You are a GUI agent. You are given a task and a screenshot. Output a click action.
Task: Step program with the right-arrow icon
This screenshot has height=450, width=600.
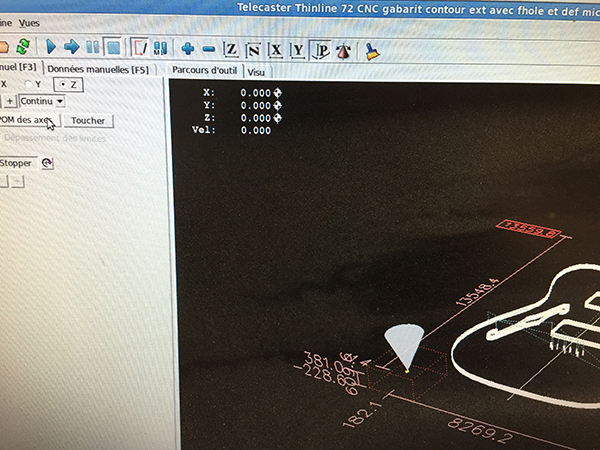click(x=72, y=47)
